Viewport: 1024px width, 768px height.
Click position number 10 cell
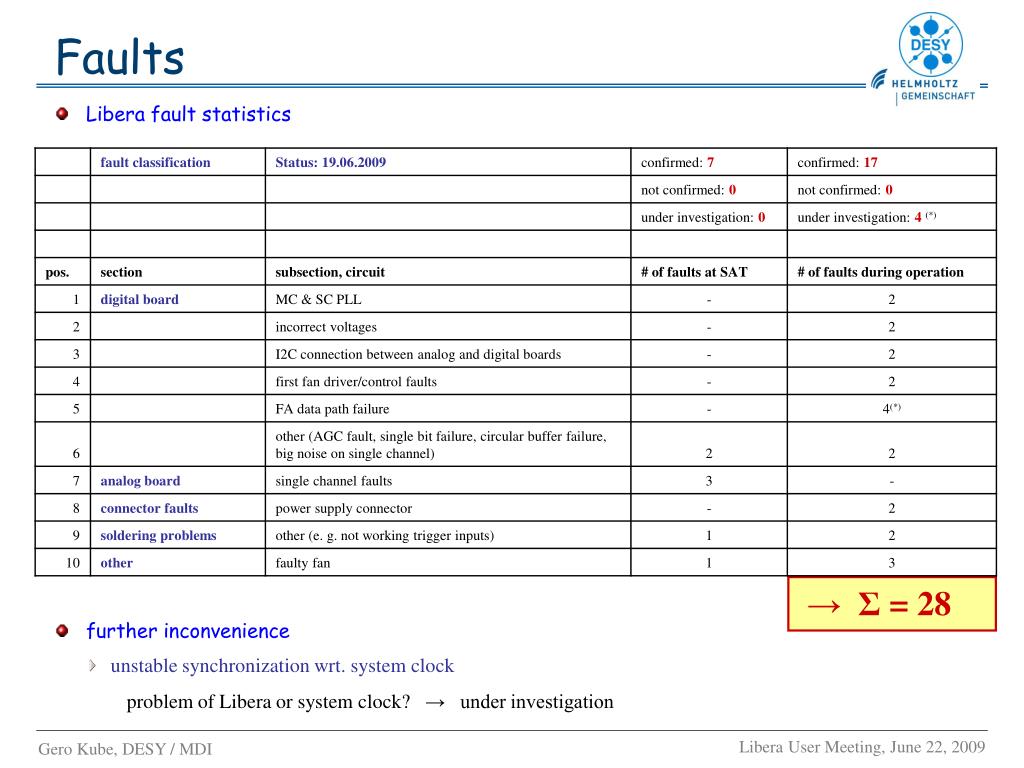tap(63, 563)
